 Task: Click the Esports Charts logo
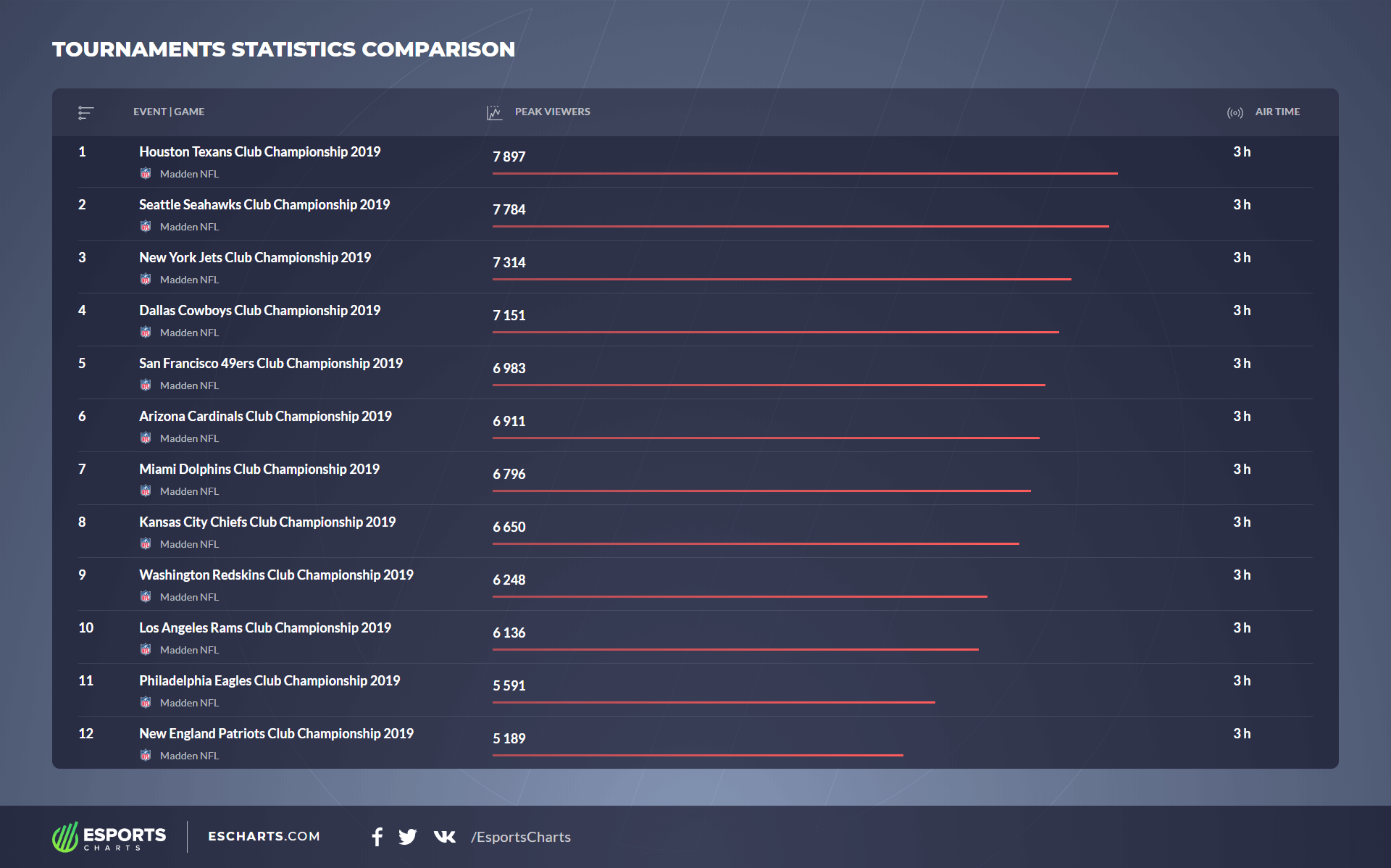[x=109, y=837]
